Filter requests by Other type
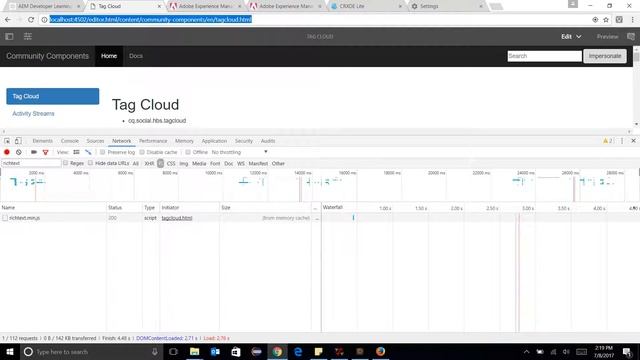Screen dimensions: 640x360 pos(278,164)
